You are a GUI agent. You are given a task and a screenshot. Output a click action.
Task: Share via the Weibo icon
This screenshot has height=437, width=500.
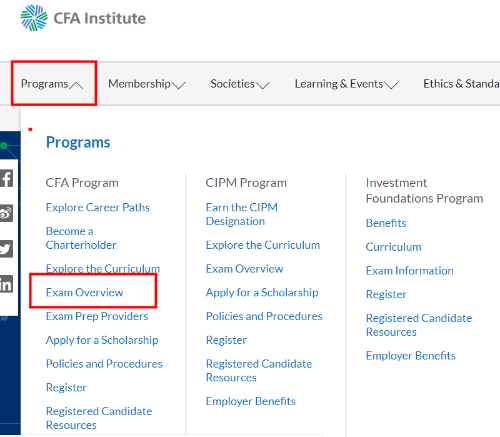click(6, 213)
